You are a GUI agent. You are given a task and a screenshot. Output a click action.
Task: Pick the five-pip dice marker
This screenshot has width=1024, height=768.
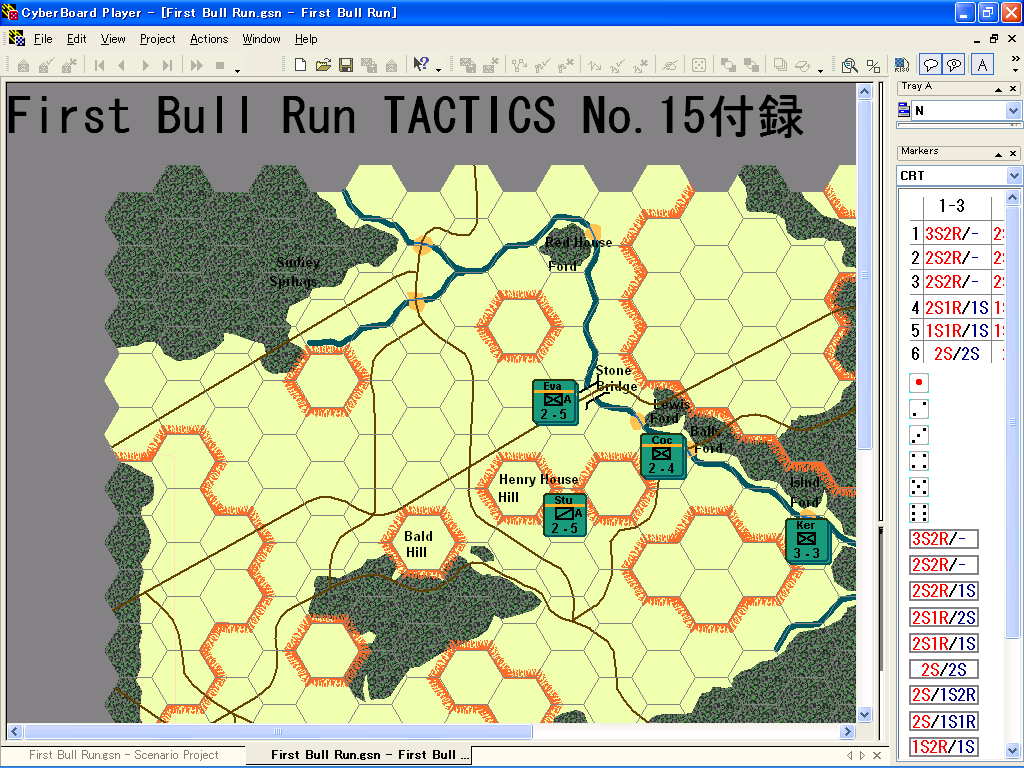tap(919, 487)
